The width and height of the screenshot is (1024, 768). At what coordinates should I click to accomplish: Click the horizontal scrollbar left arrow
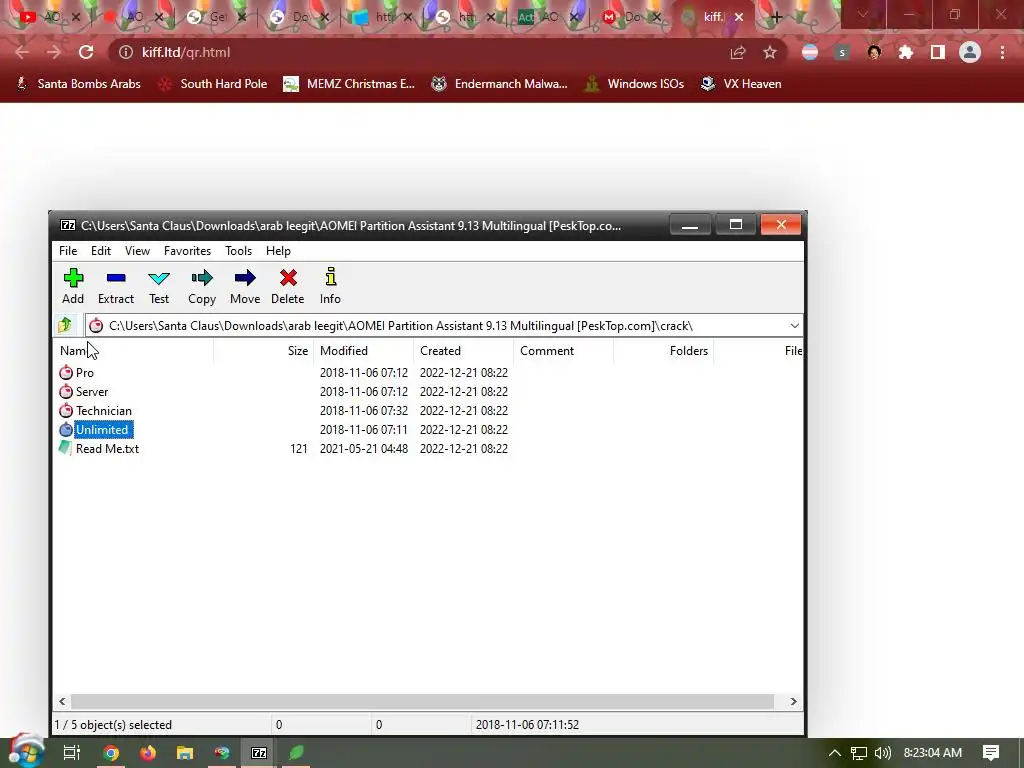click(x=62, y=701)
